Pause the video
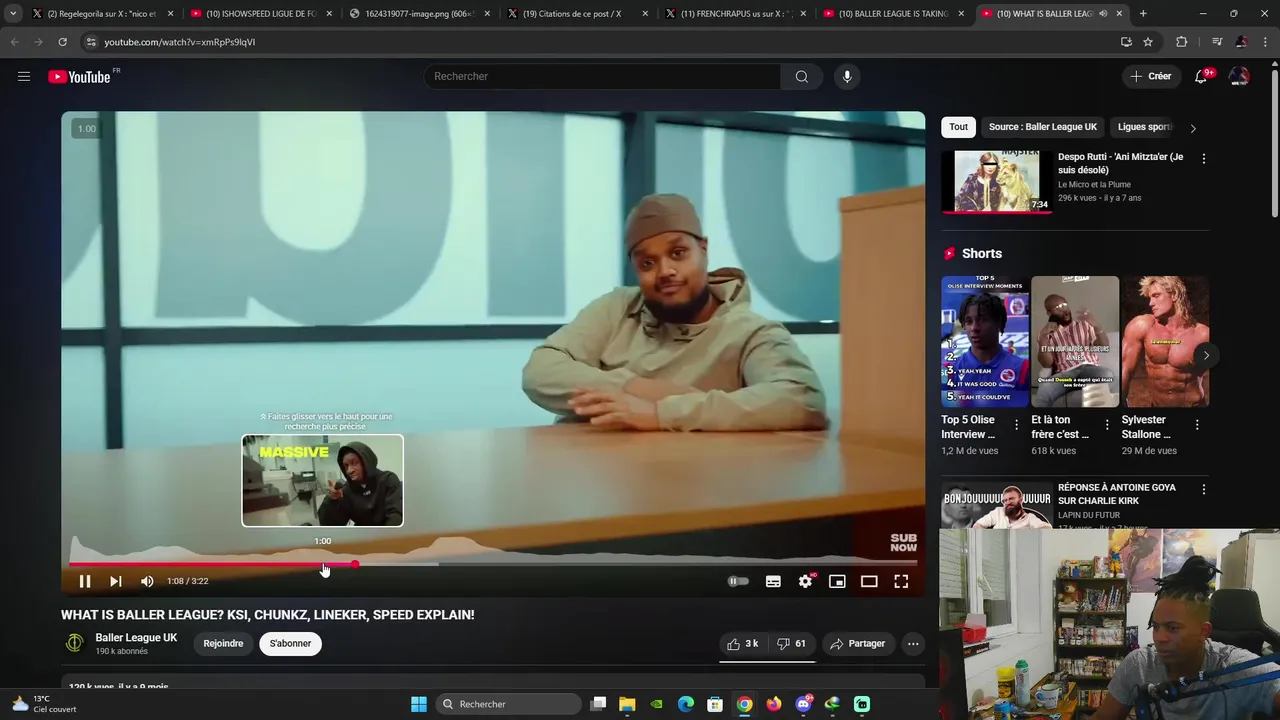Viewport: 1280px width, 720px height. point(85,581)
